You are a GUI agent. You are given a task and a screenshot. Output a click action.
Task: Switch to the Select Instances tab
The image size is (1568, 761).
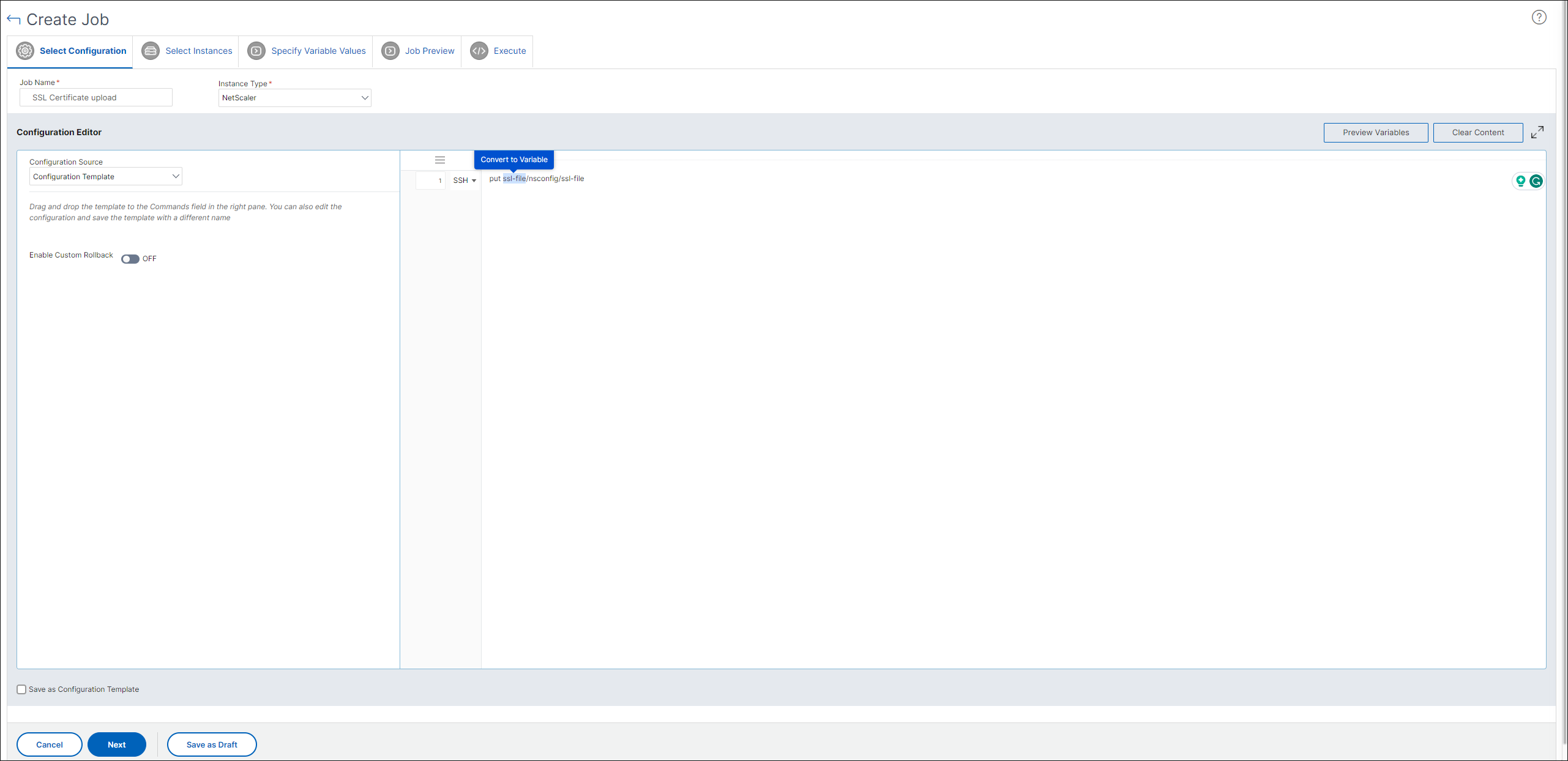(x=187, y=51)
